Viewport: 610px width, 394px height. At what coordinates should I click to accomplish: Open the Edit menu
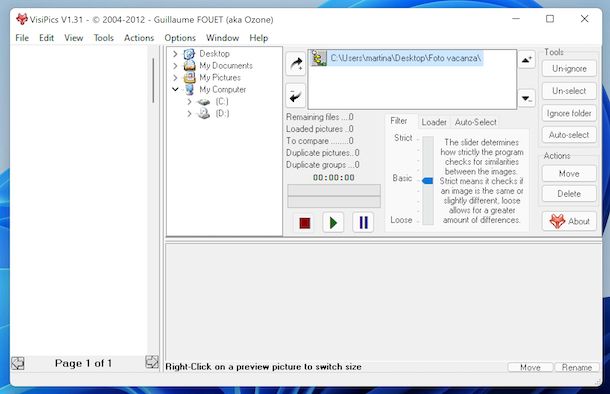46,38
